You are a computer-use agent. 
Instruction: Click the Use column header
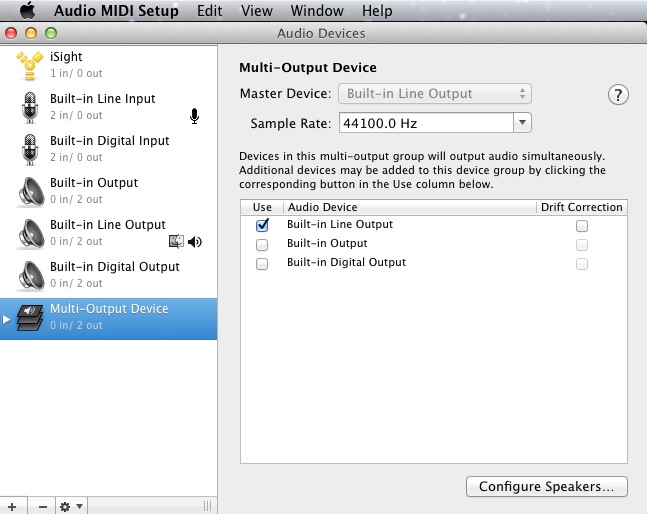click(262, 207)
